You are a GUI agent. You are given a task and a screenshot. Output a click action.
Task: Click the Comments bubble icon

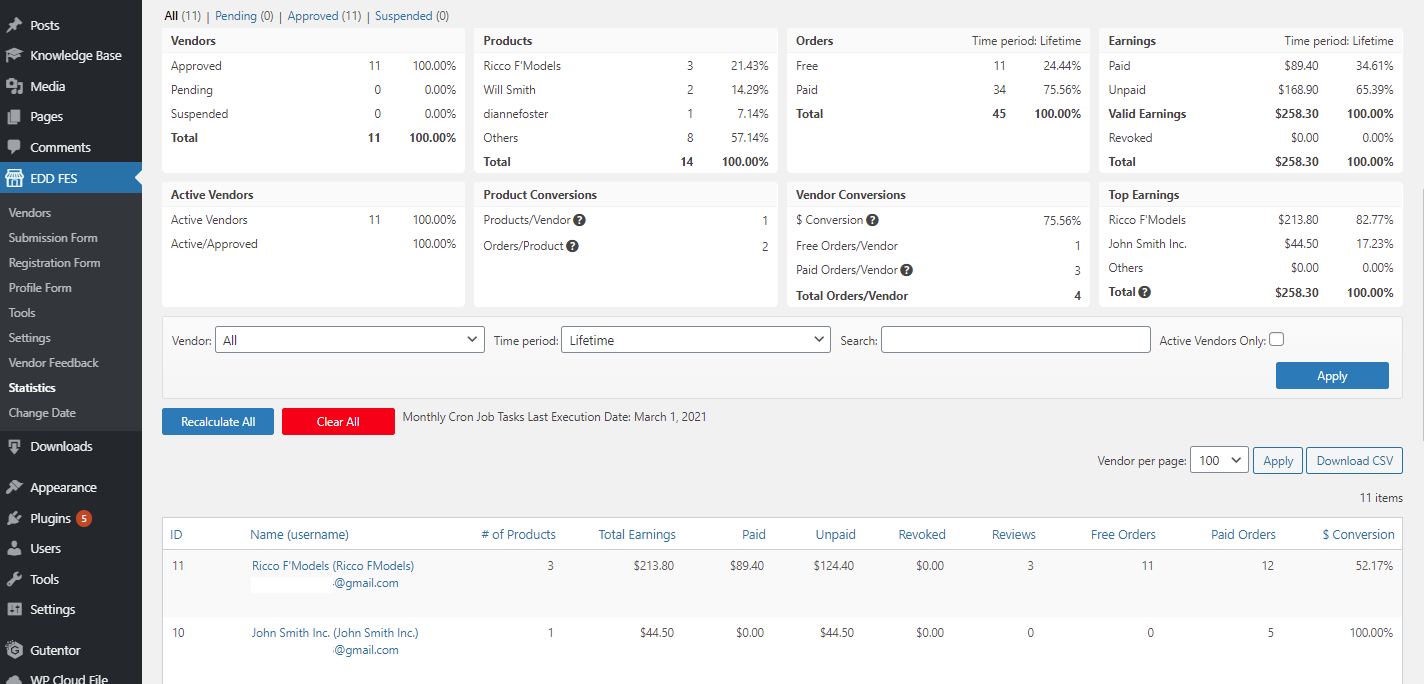(14, 147)
